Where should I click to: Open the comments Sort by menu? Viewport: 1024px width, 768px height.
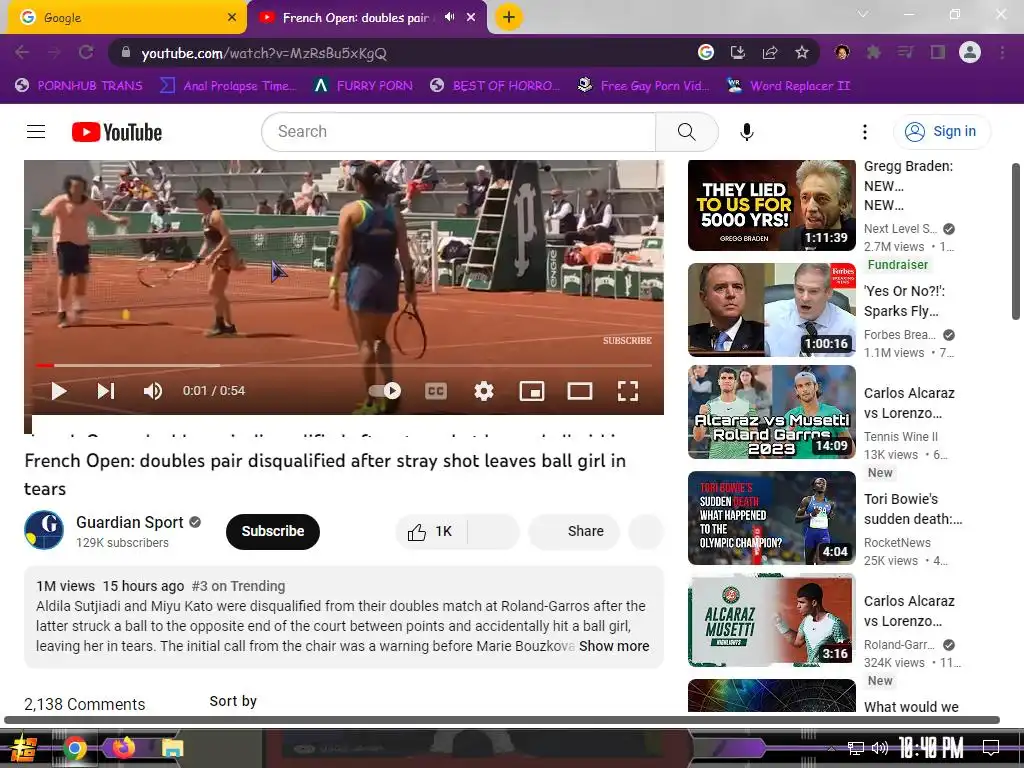tap(233, 701)
